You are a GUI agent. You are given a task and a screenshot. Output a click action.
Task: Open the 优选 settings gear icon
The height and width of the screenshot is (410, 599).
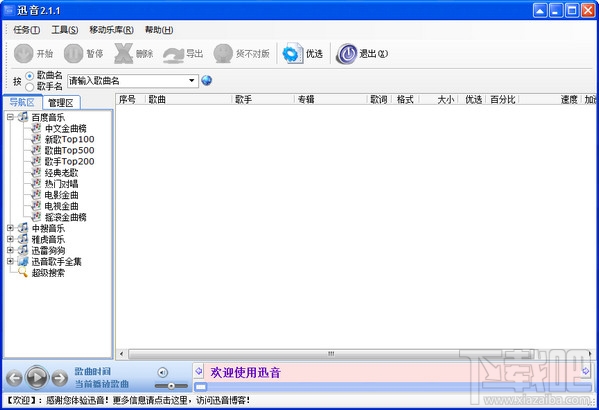[x=293, y=53]
